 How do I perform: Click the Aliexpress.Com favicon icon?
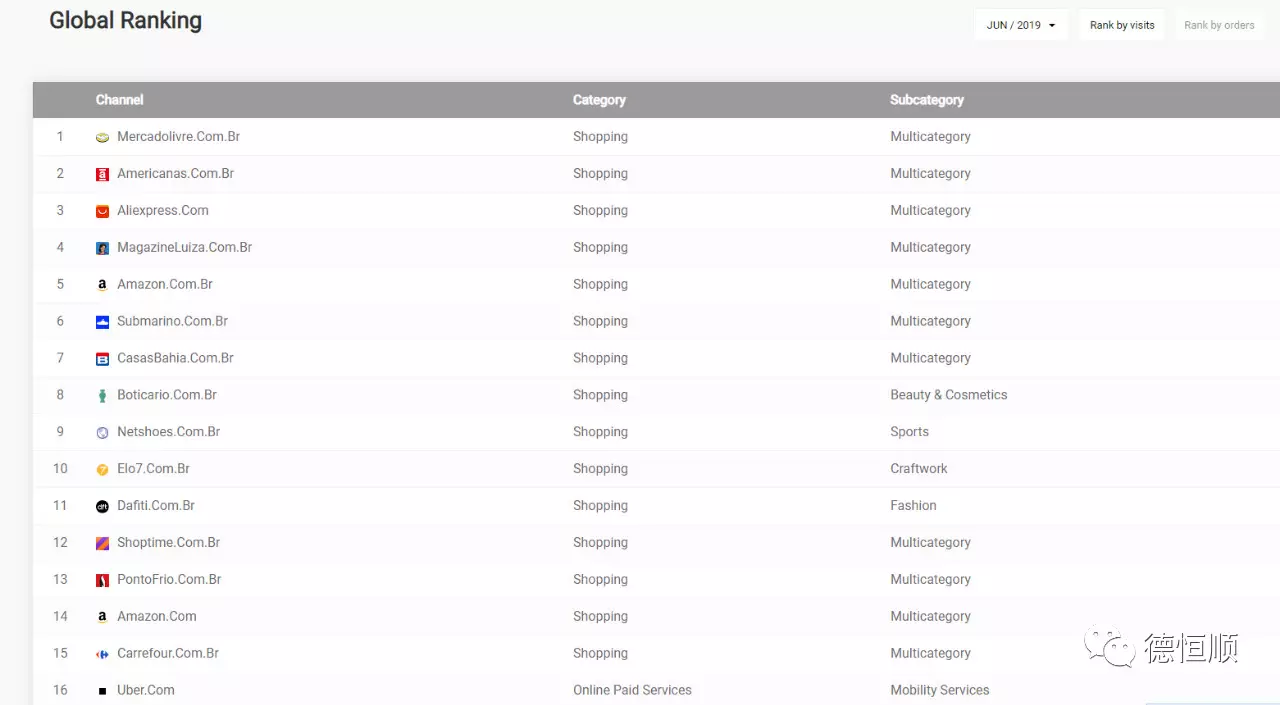[102, 211]
